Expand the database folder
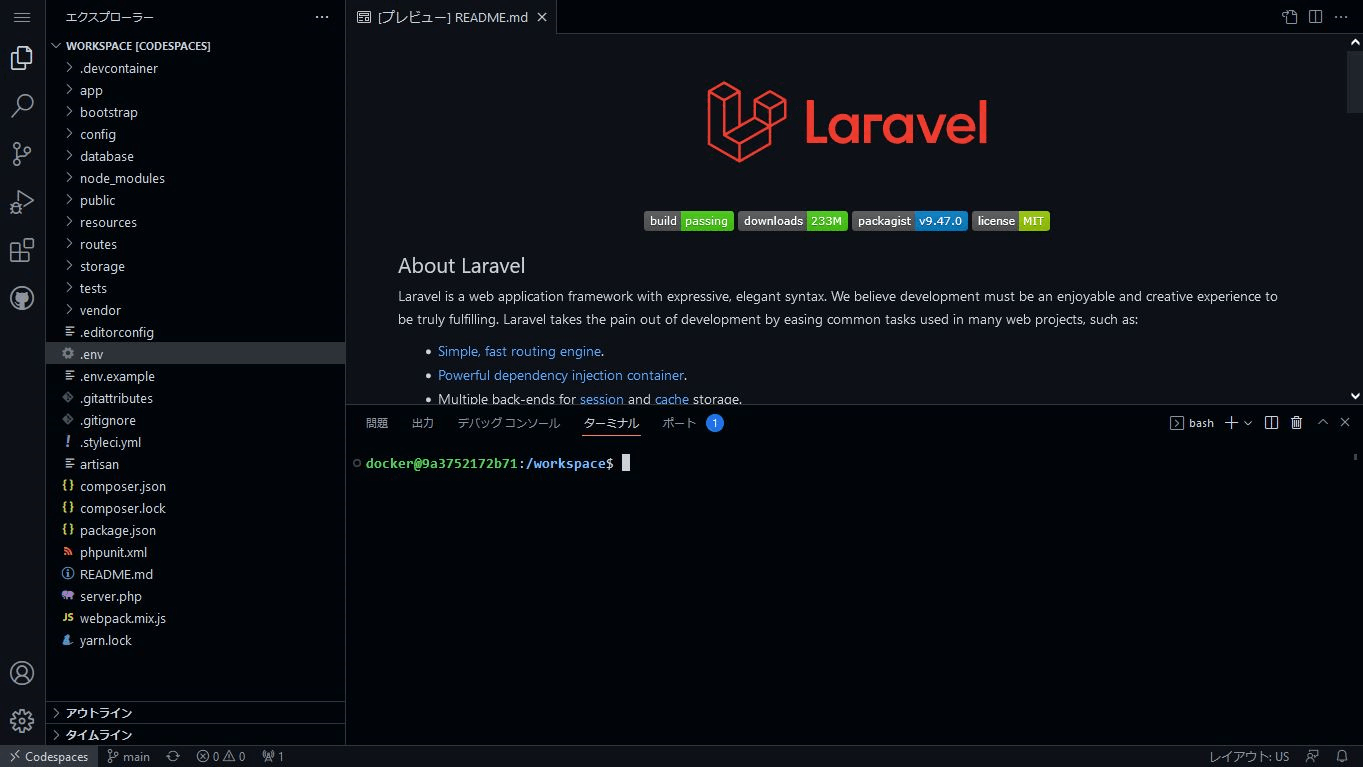1363x767 pixels. pos(195,156)
